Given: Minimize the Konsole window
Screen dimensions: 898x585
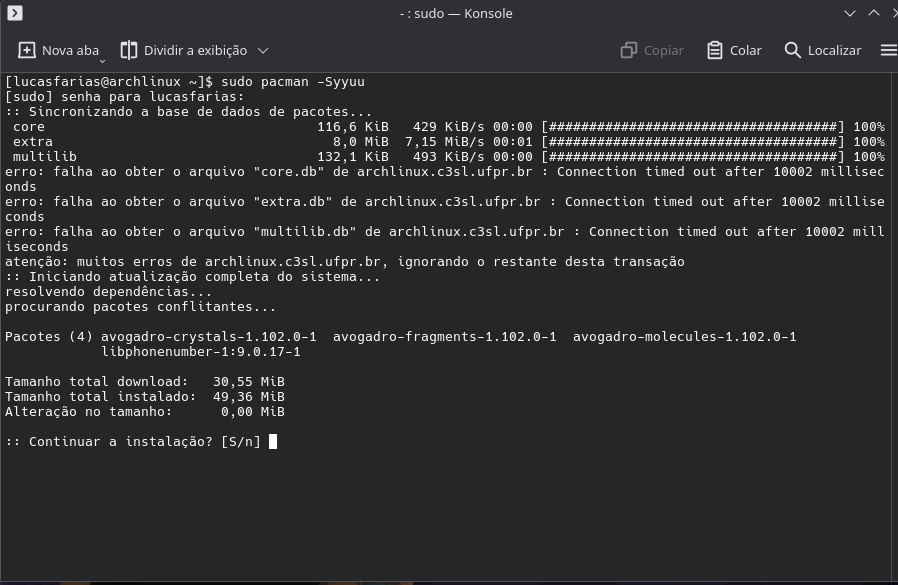Looking at the screenshot, I should pos(850,13).
